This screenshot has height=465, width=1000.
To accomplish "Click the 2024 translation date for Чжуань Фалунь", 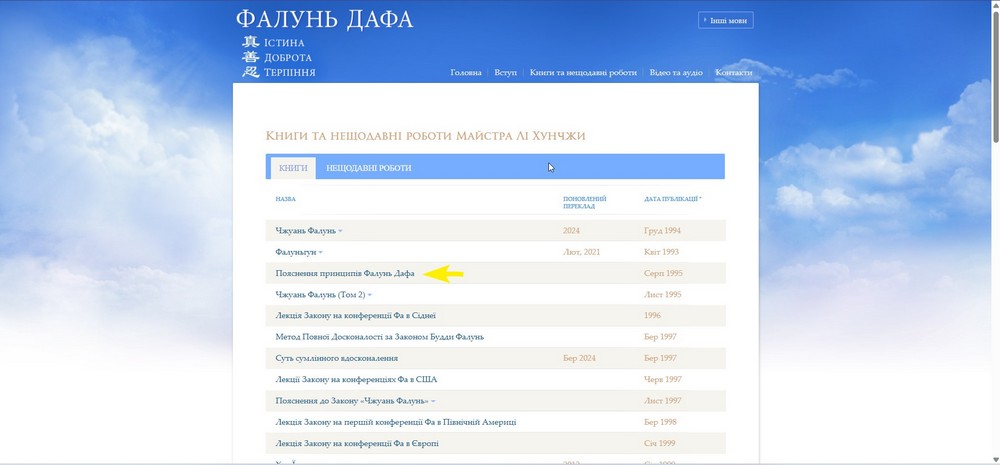I will coord(571,230).
